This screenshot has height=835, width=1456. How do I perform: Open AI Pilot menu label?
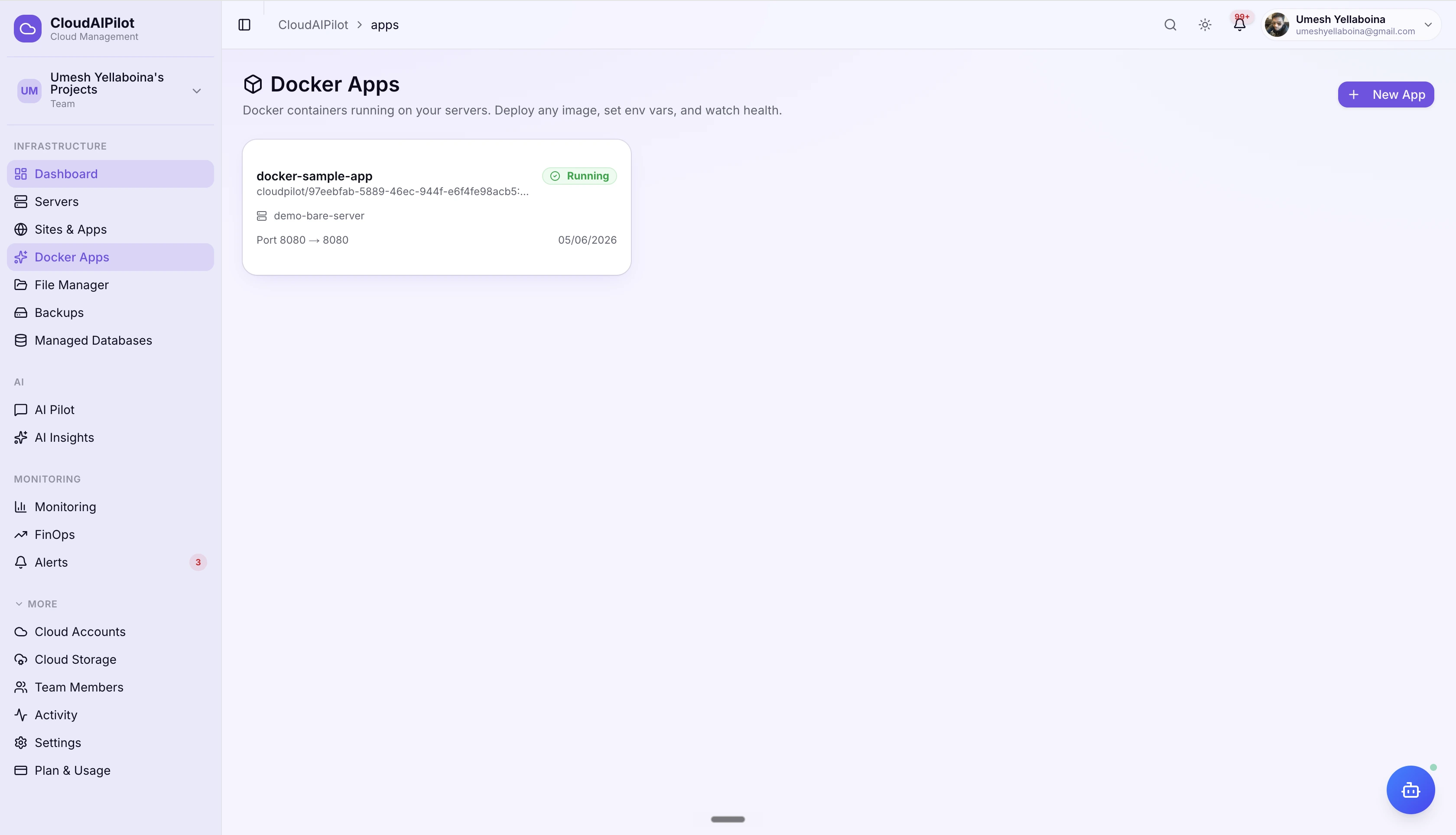(x=55, y=409)
